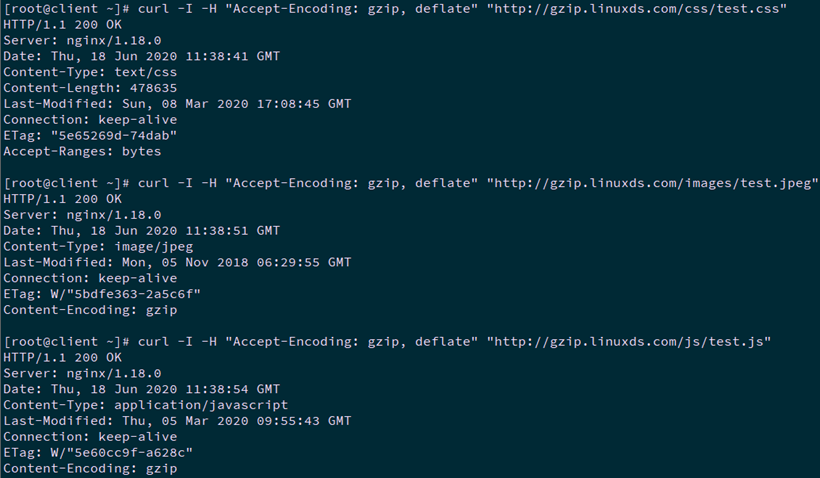Click the last Content-Encoding: gzip line

90,468
